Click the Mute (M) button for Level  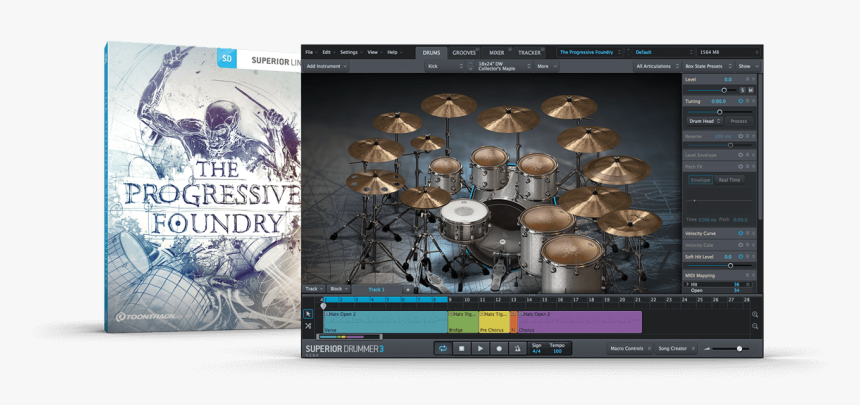750,90
